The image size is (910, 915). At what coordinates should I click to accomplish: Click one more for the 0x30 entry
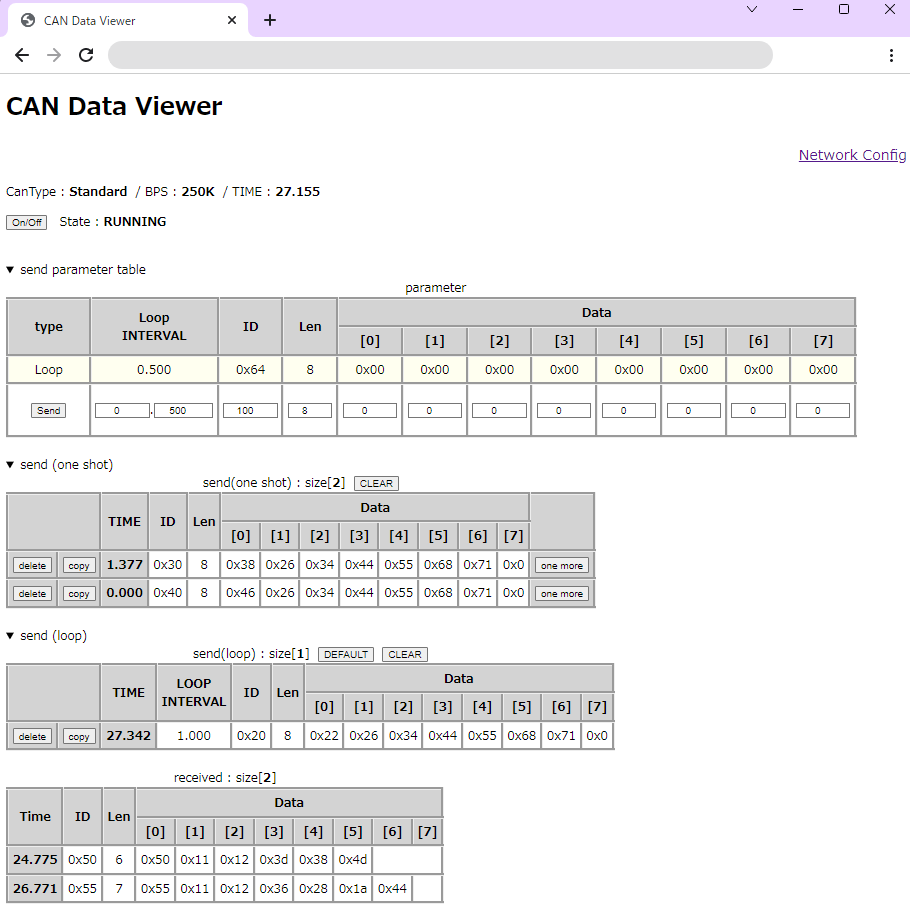tap(562, 565)
